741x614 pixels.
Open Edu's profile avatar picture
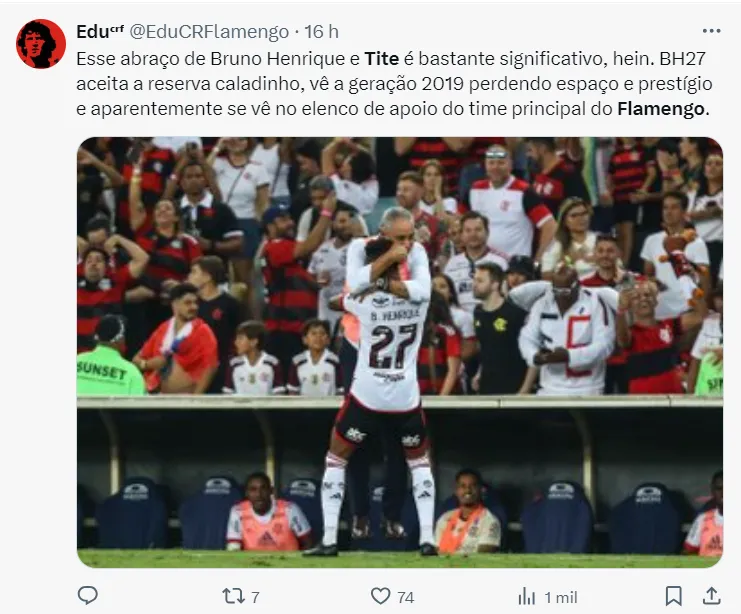pyautogui.click(x=41, y=44)
